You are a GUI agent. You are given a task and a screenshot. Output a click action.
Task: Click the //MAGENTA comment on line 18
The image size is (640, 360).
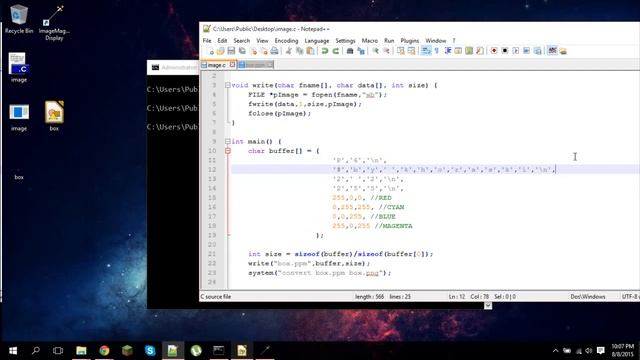393,226
